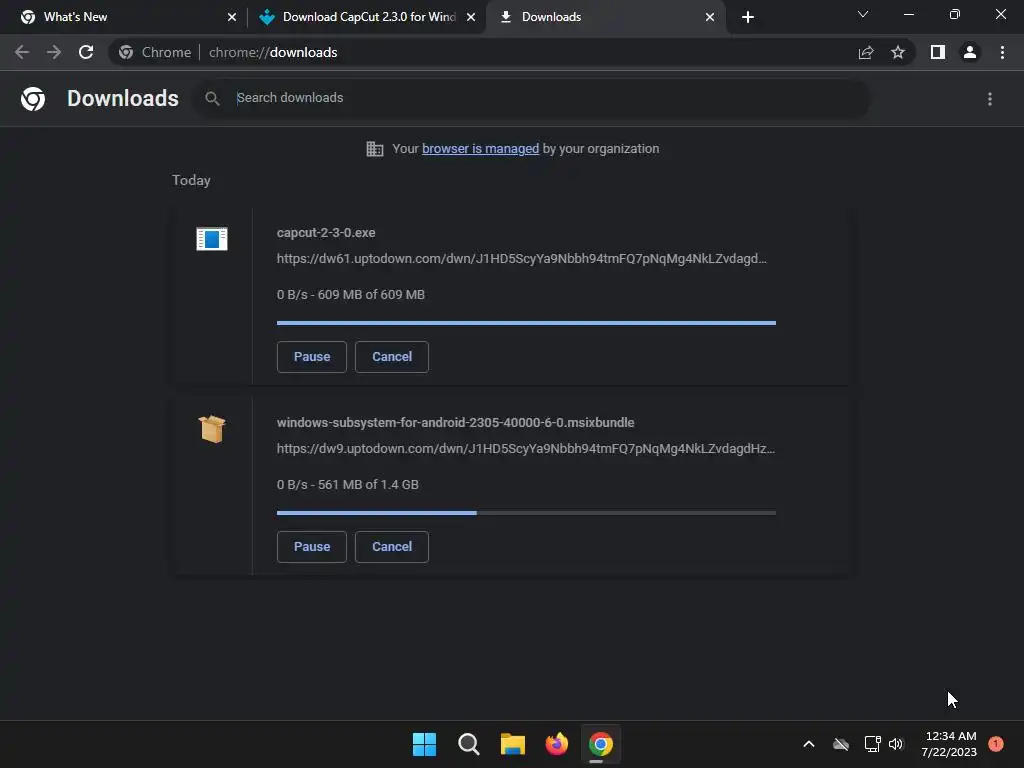Viewport: 1024px width, 768px height.
Task: Click the search magnifier icon in Downloads
Action: click(x=212, y=99)
